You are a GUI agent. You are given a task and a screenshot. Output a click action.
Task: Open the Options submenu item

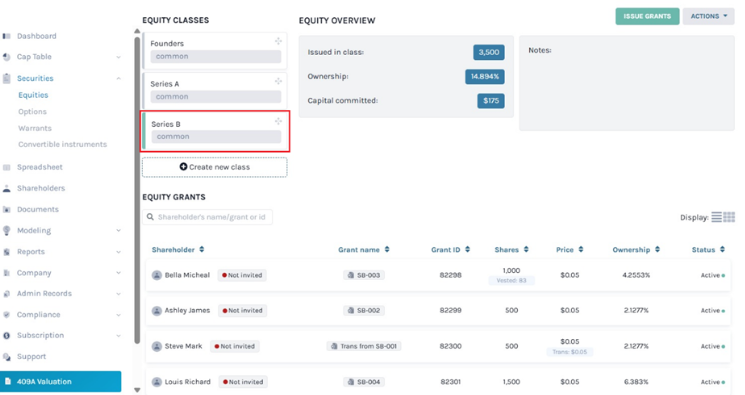click(32, 112)
